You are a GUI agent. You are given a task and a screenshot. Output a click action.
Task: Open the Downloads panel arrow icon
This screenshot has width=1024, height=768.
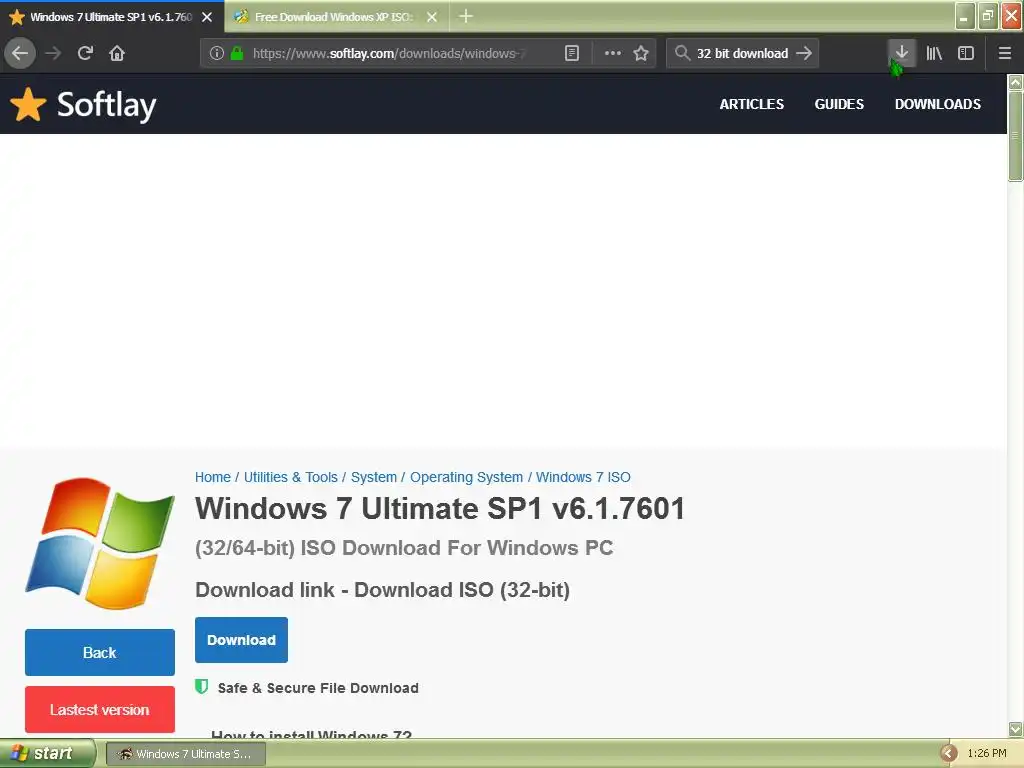pos(902,53)
